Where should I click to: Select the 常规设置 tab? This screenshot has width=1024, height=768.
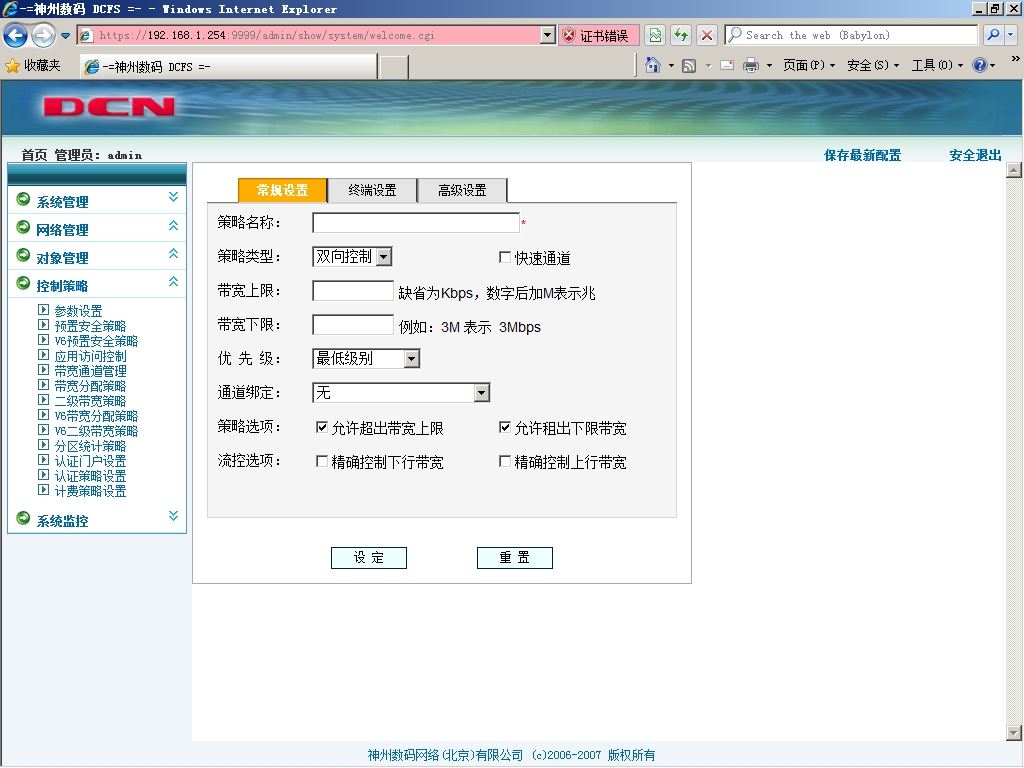[x=282, y=190]
